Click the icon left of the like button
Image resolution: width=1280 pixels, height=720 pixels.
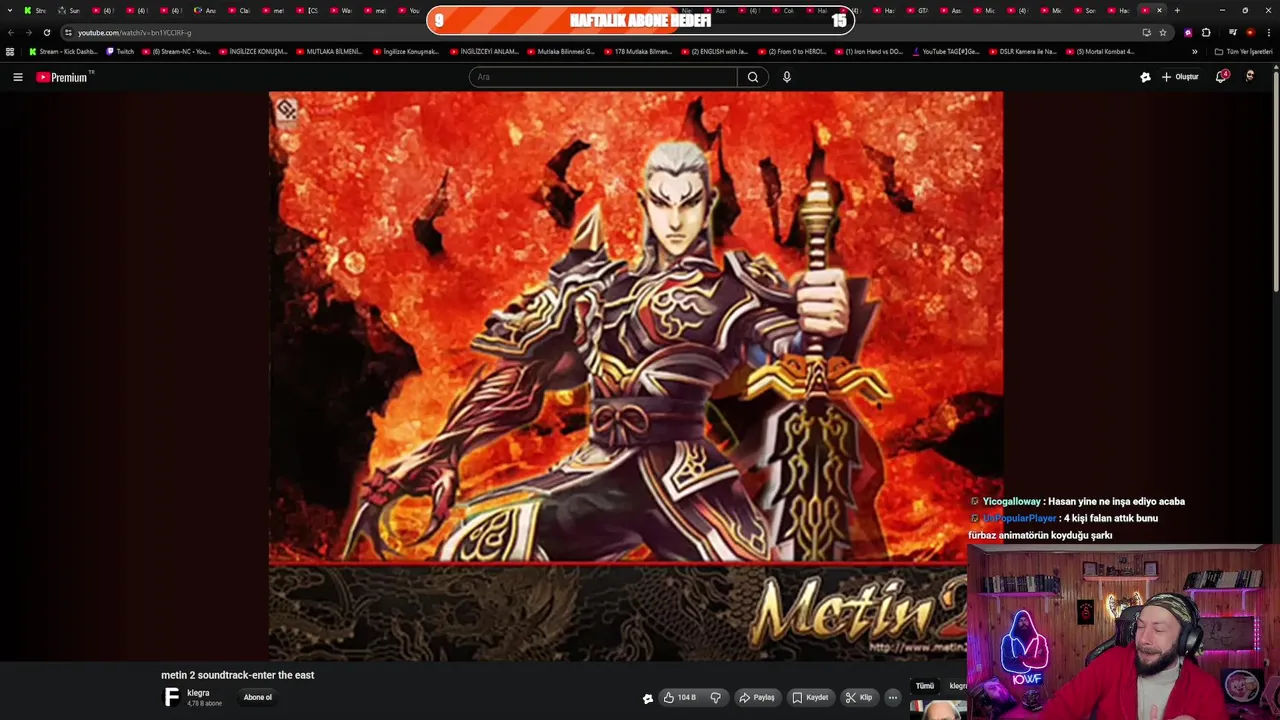[x=647, y=698]
